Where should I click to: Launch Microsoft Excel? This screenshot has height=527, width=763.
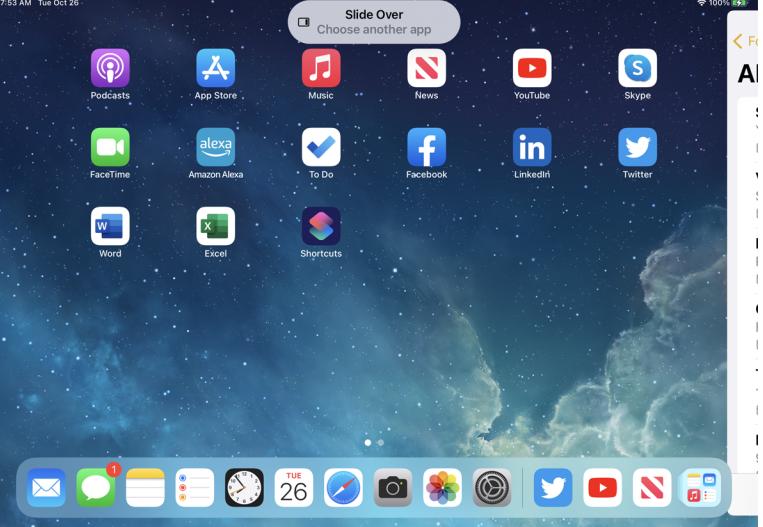pos(216,226)
